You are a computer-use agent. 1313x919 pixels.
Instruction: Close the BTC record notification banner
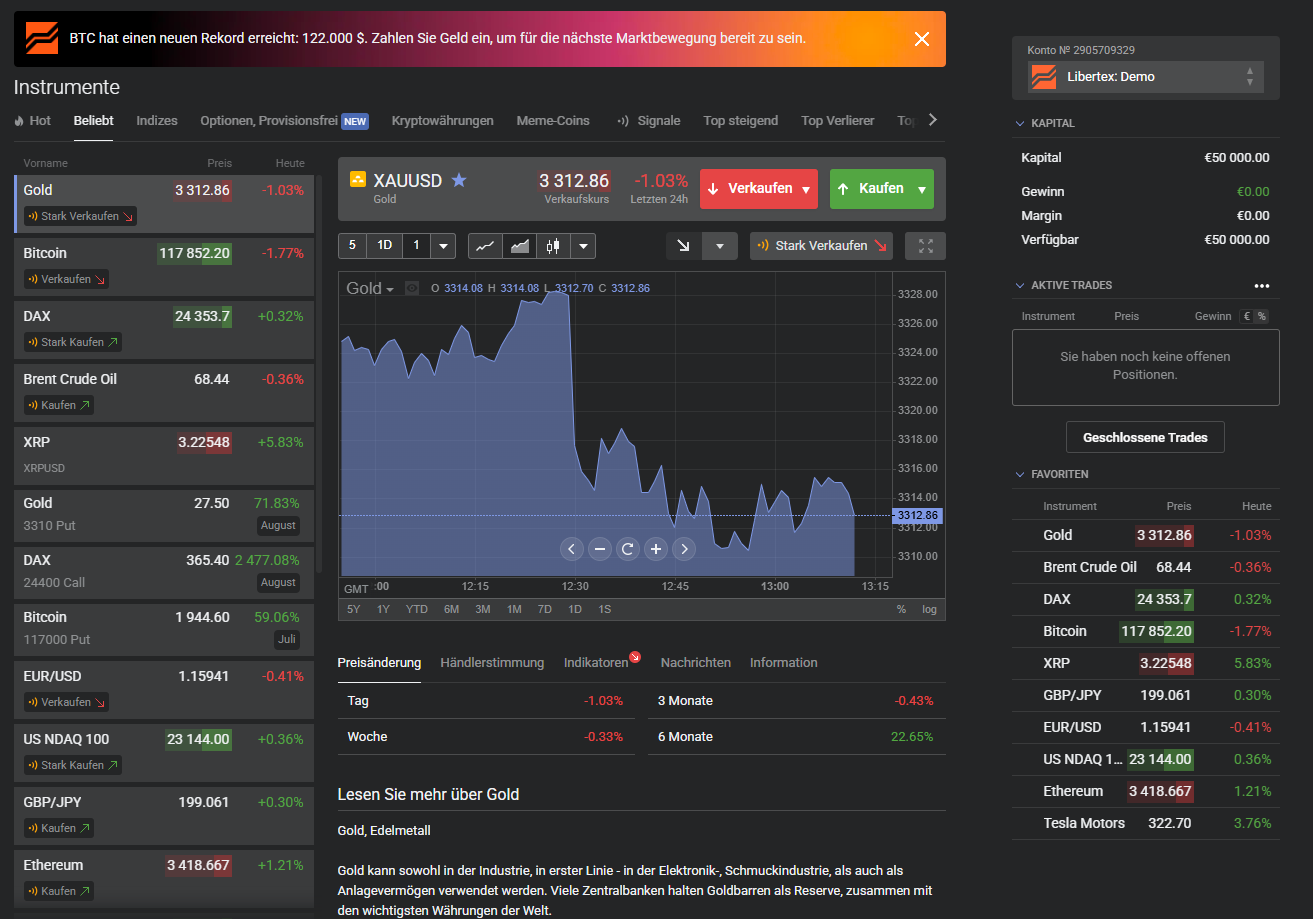coord(922,39)
